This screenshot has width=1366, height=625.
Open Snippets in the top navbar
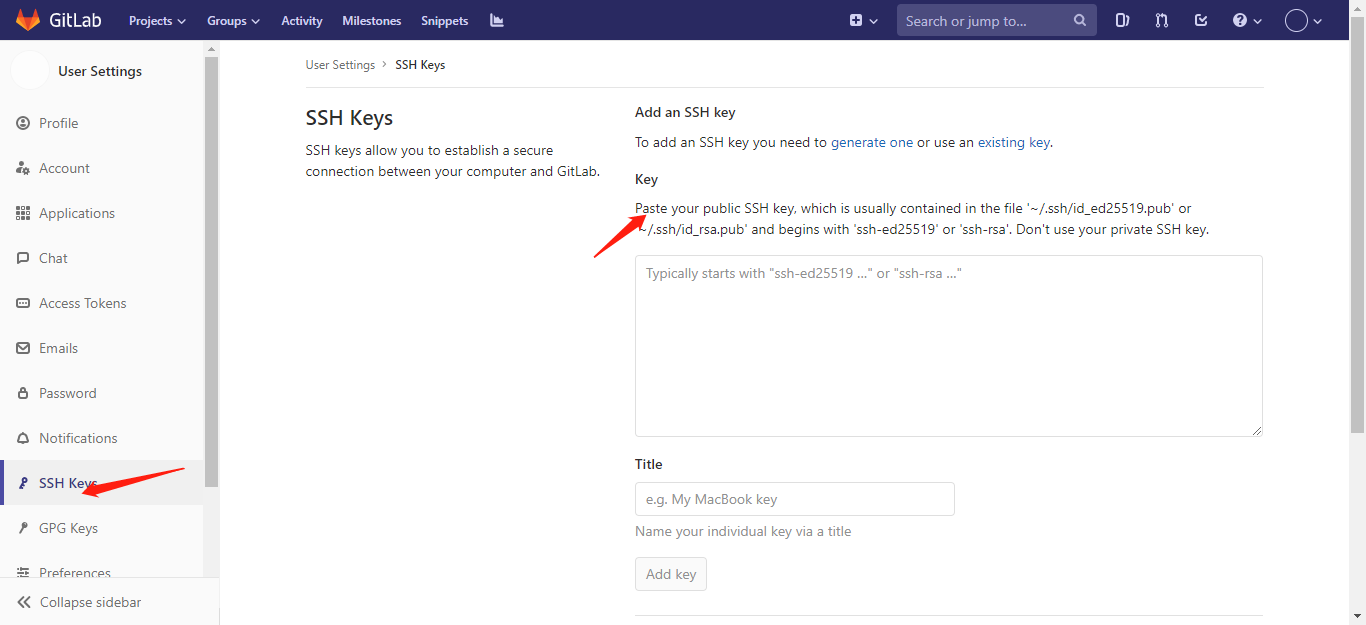445,20
